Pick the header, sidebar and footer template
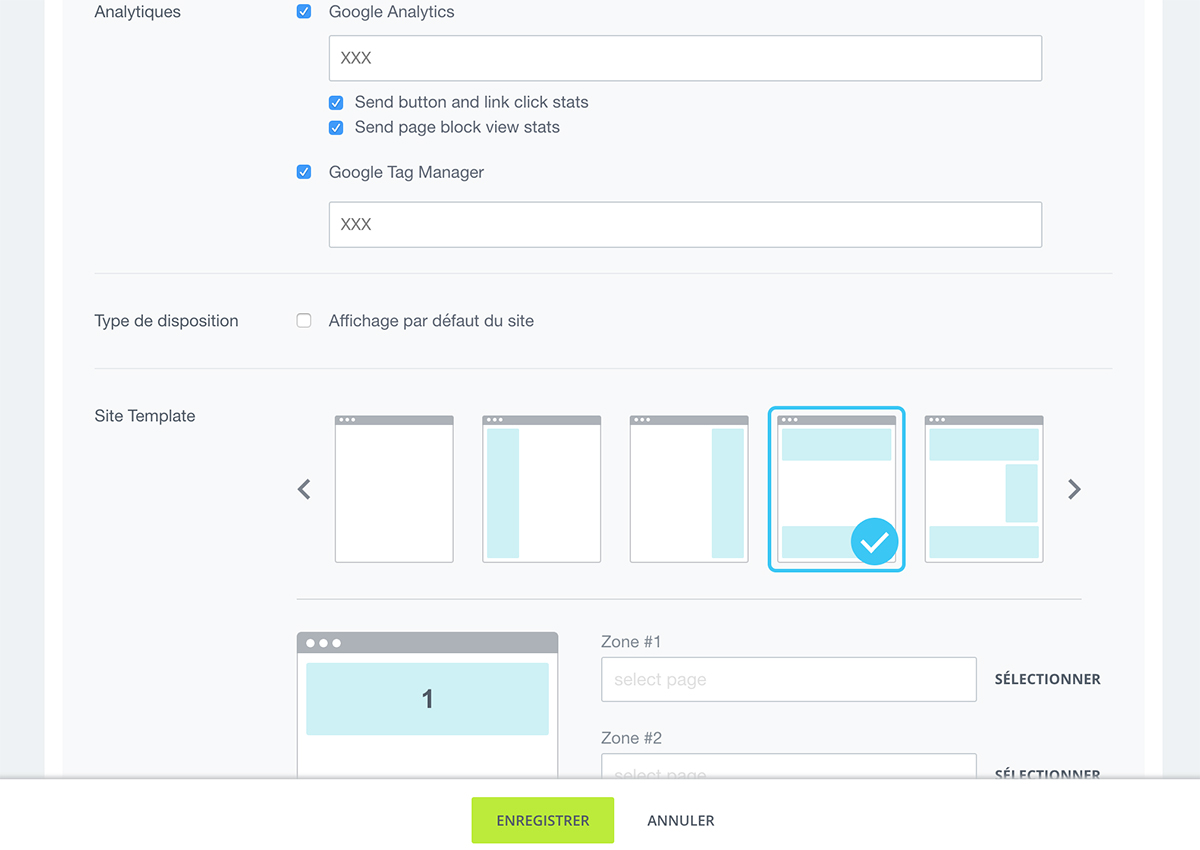The width and height of the screenshot is (1200, 850). point(984,489)
